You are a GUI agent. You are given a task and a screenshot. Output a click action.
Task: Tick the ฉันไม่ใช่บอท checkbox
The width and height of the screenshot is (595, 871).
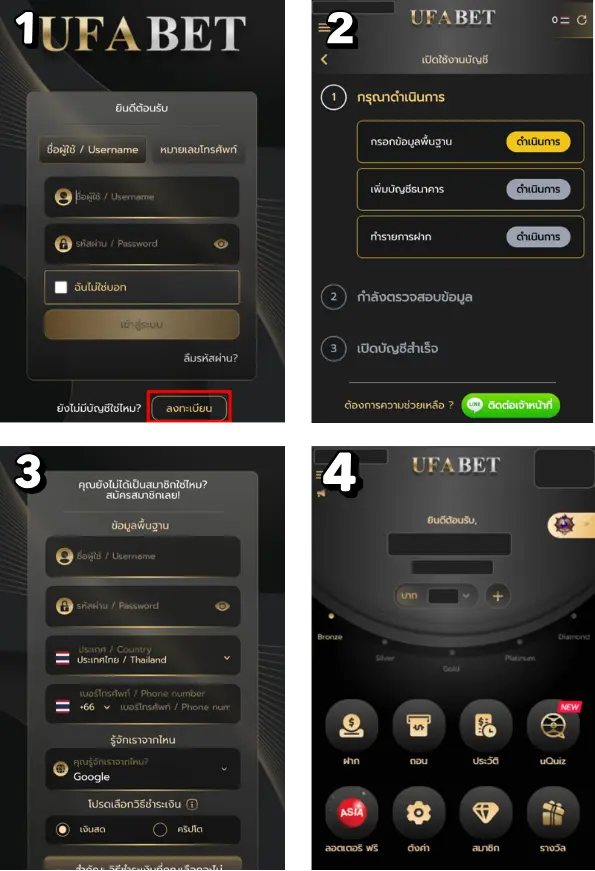tap(61, 287)
